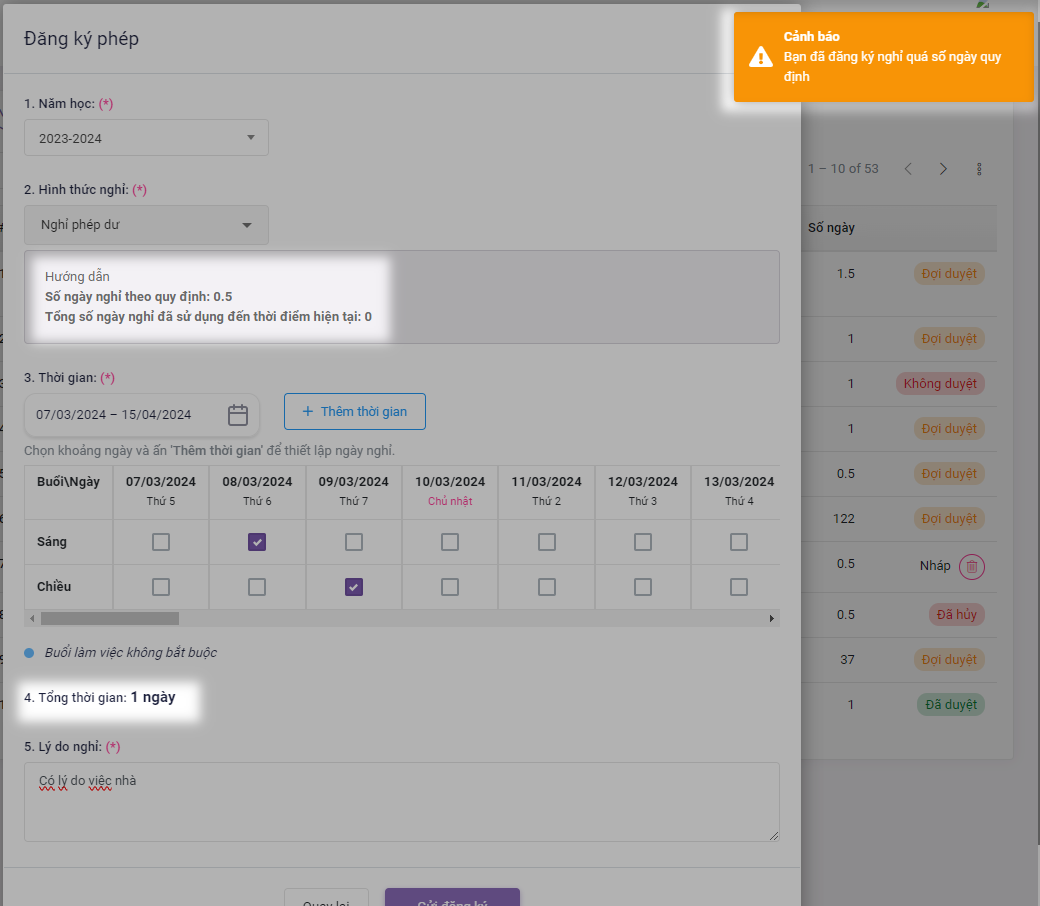Click the Thêm thời gian button
Viewport: 1040px width, 906px height.
pyautogui.click(x=355, y=412)
